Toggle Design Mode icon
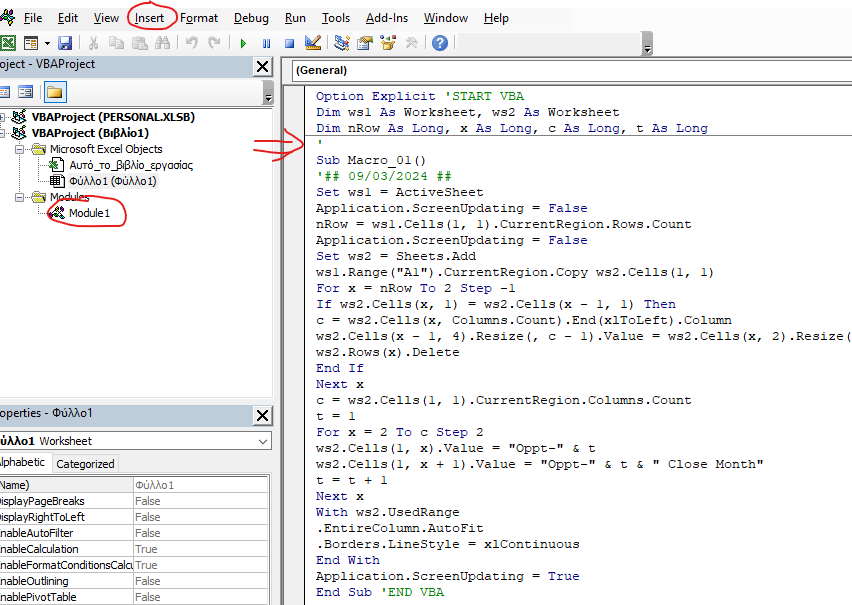Screen dimensions: 852x605 click(x=313, y=43)
